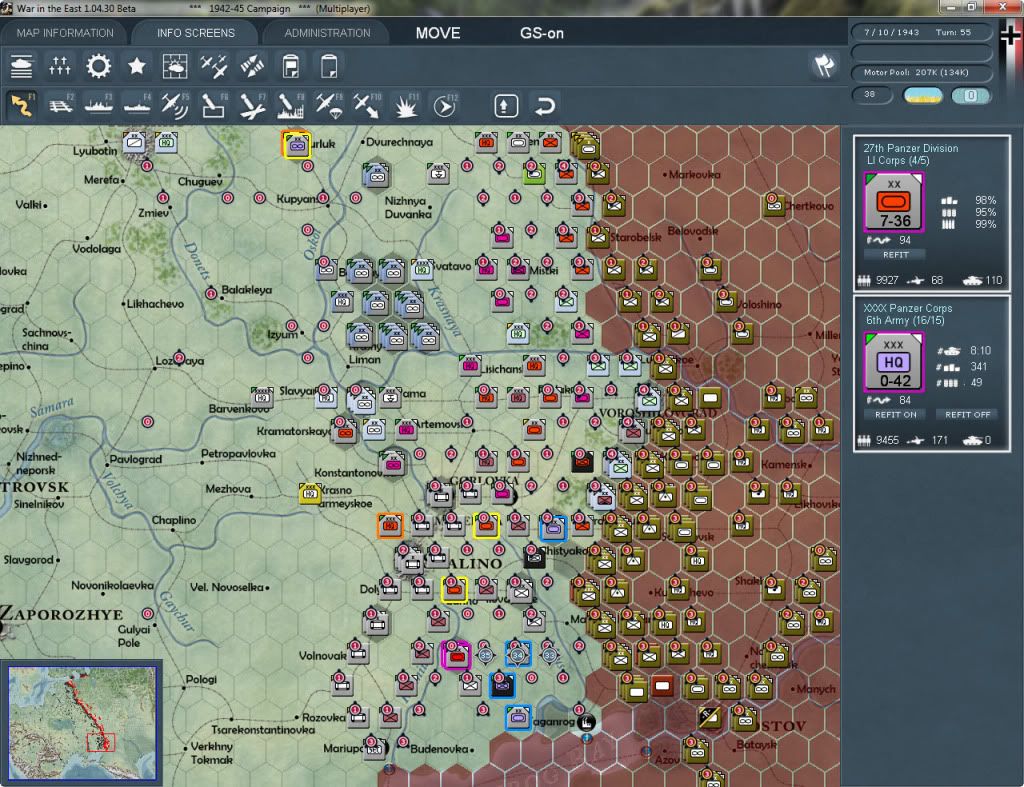This screenshot has height=787, width=1024.
Task: Open the commander's report clipboard with flag
Action: pyautogui.click(x=291, y=66)
